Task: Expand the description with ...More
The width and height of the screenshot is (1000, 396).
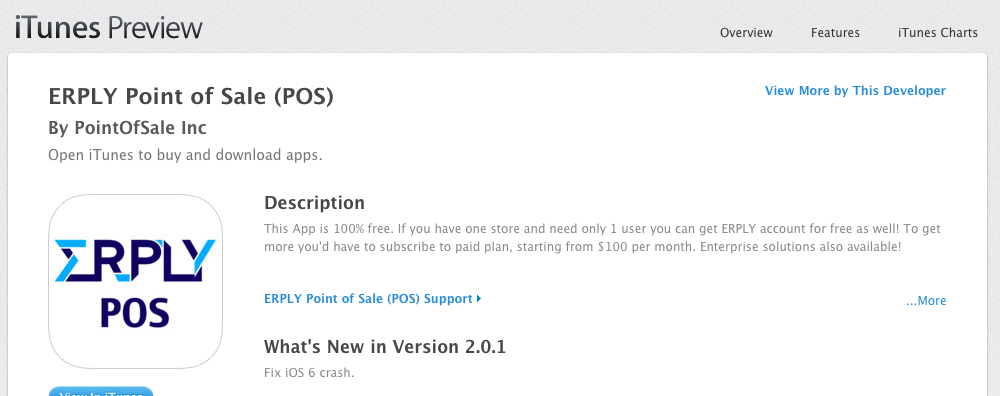Action: click(x=926, y=301)
